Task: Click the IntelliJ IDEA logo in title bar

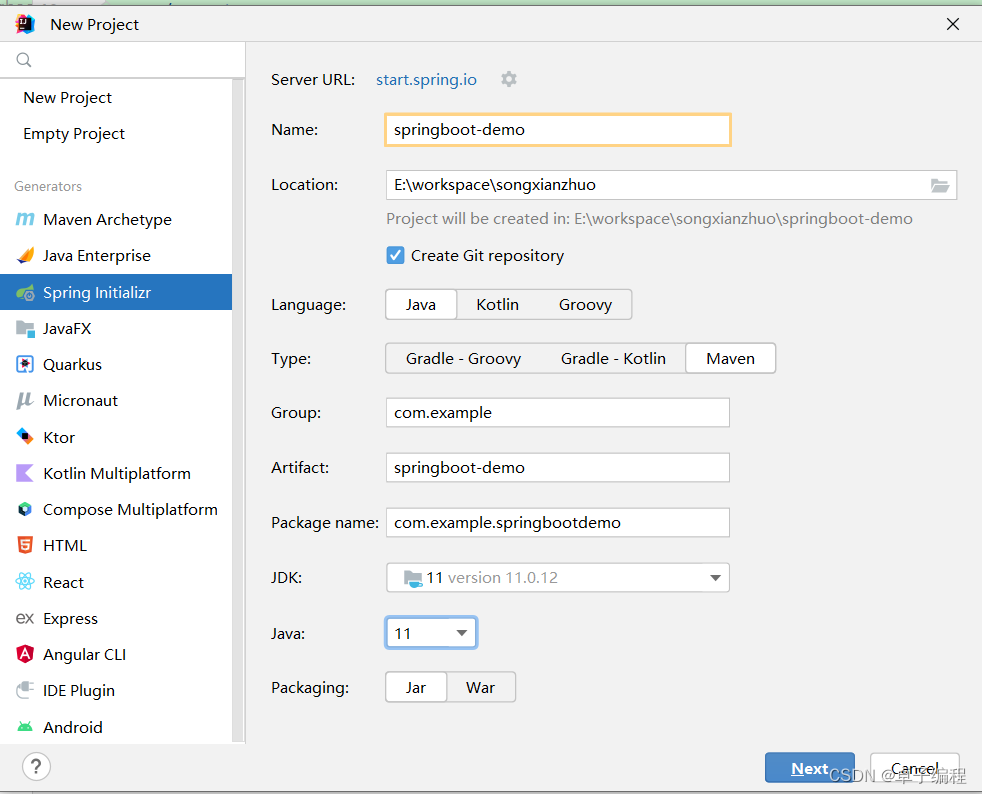Action: tap(25, 24)
